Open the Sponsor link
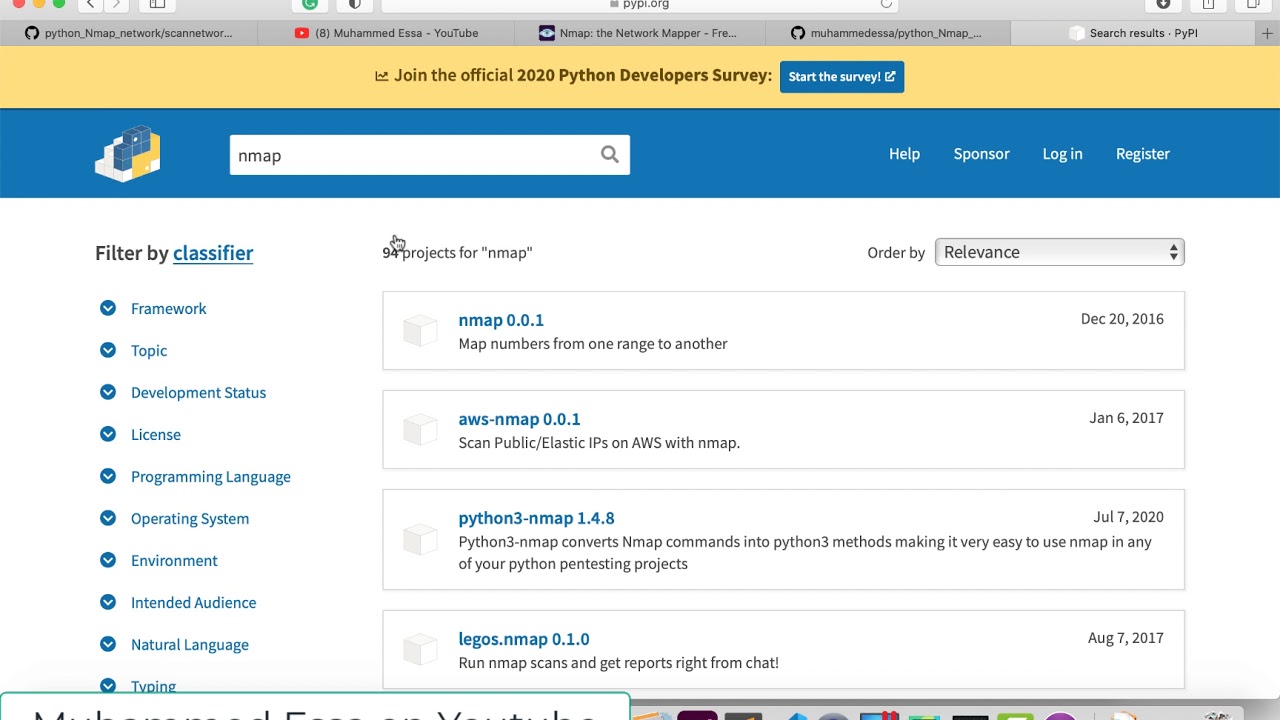Viewport: 1280px width, 720px height. (981, 154)
